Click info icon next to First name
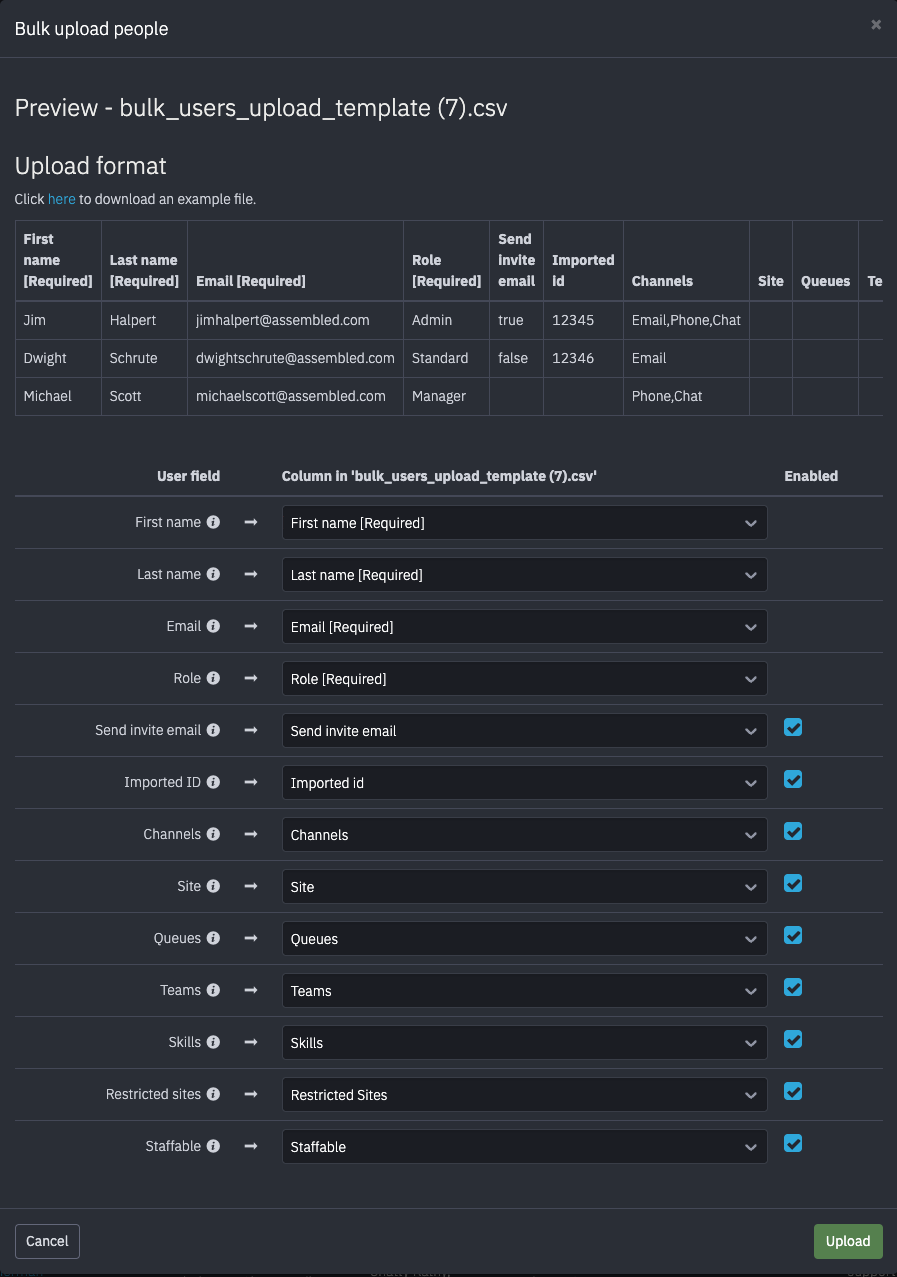897x1277 pixels. tap(213, 522)
